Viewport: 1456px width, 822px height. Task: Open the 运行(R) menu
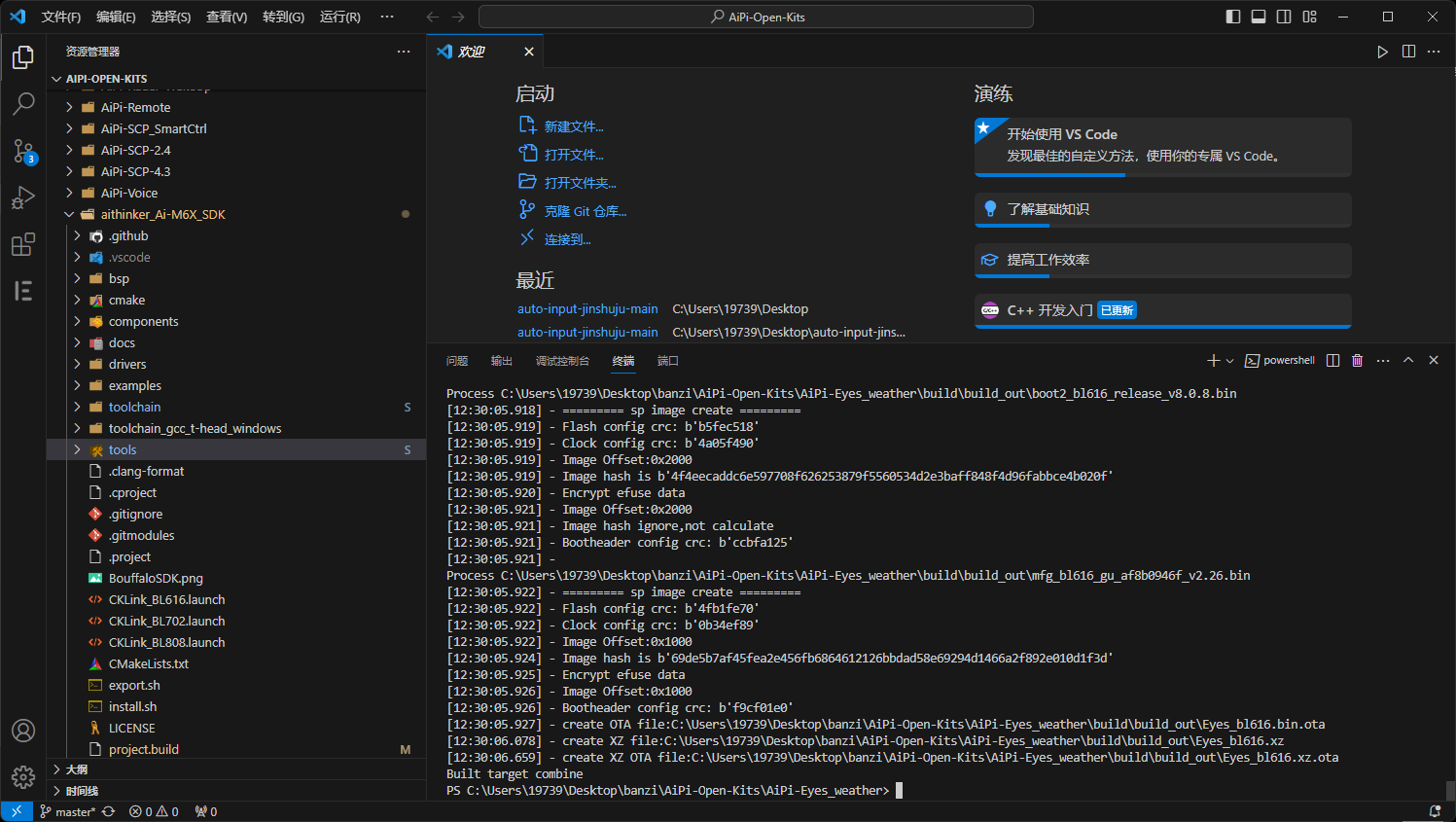point(340,17)
